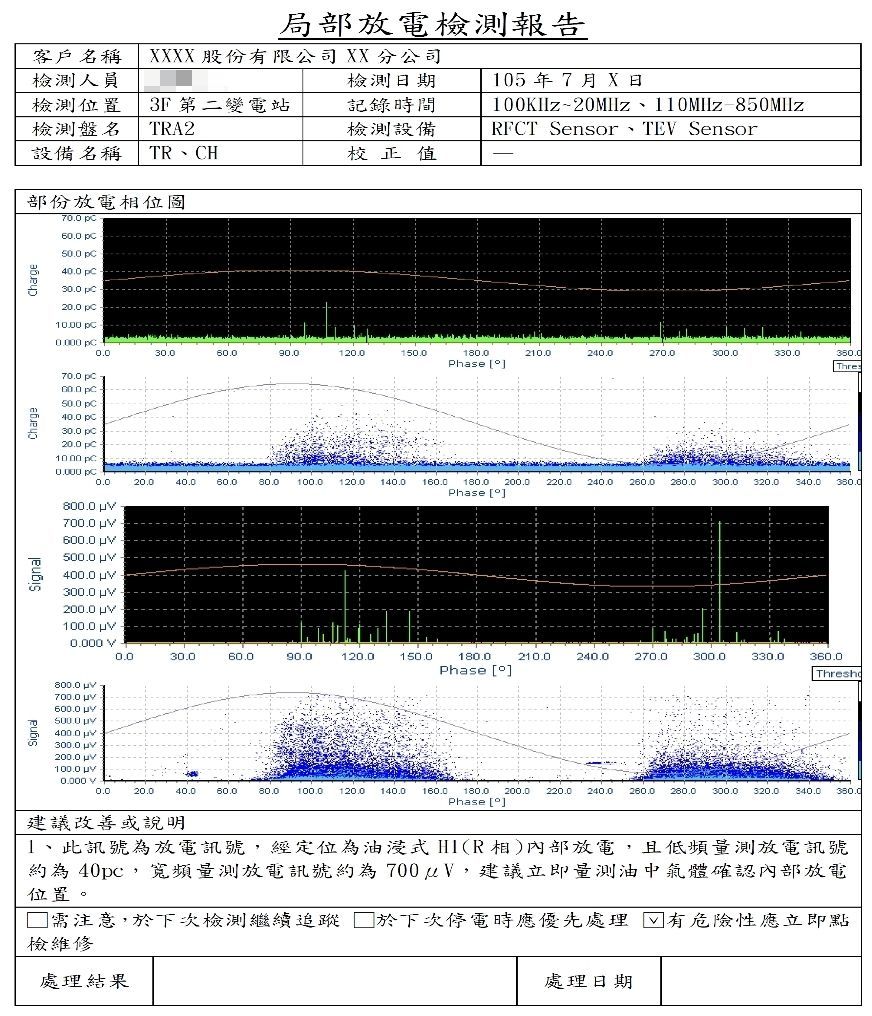Click the 處理結果 label
The height and width of the screenshot is (1016, 872).
(x=84, y=981)
